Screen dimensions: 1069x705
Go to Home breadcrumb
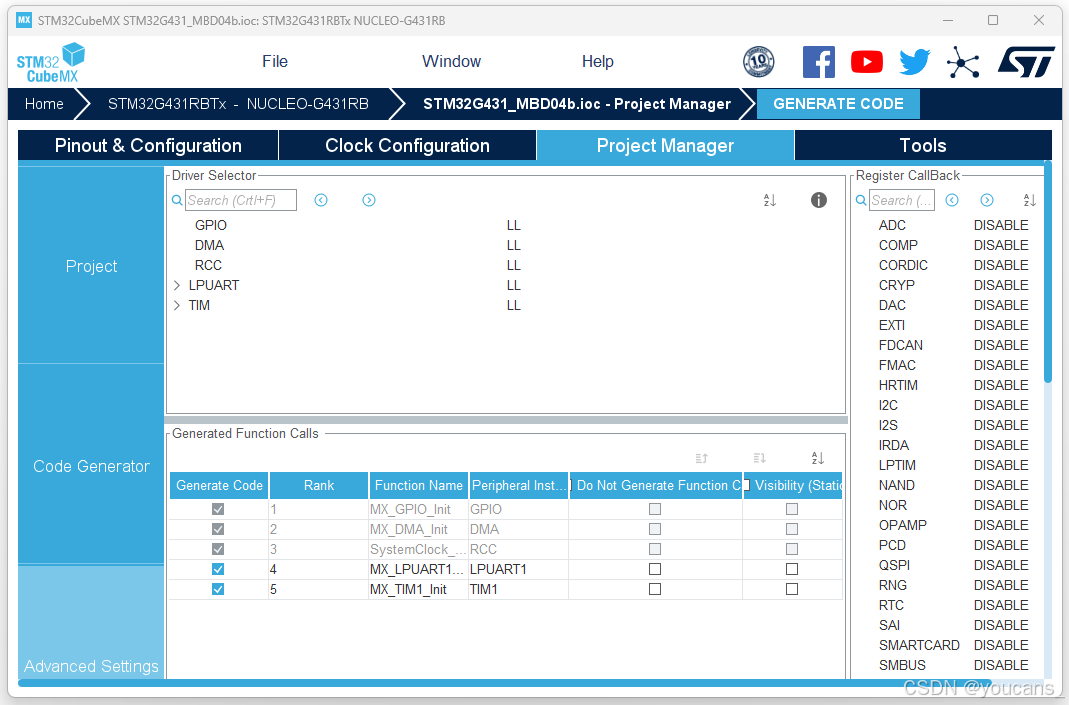click(x=44, y=104)
